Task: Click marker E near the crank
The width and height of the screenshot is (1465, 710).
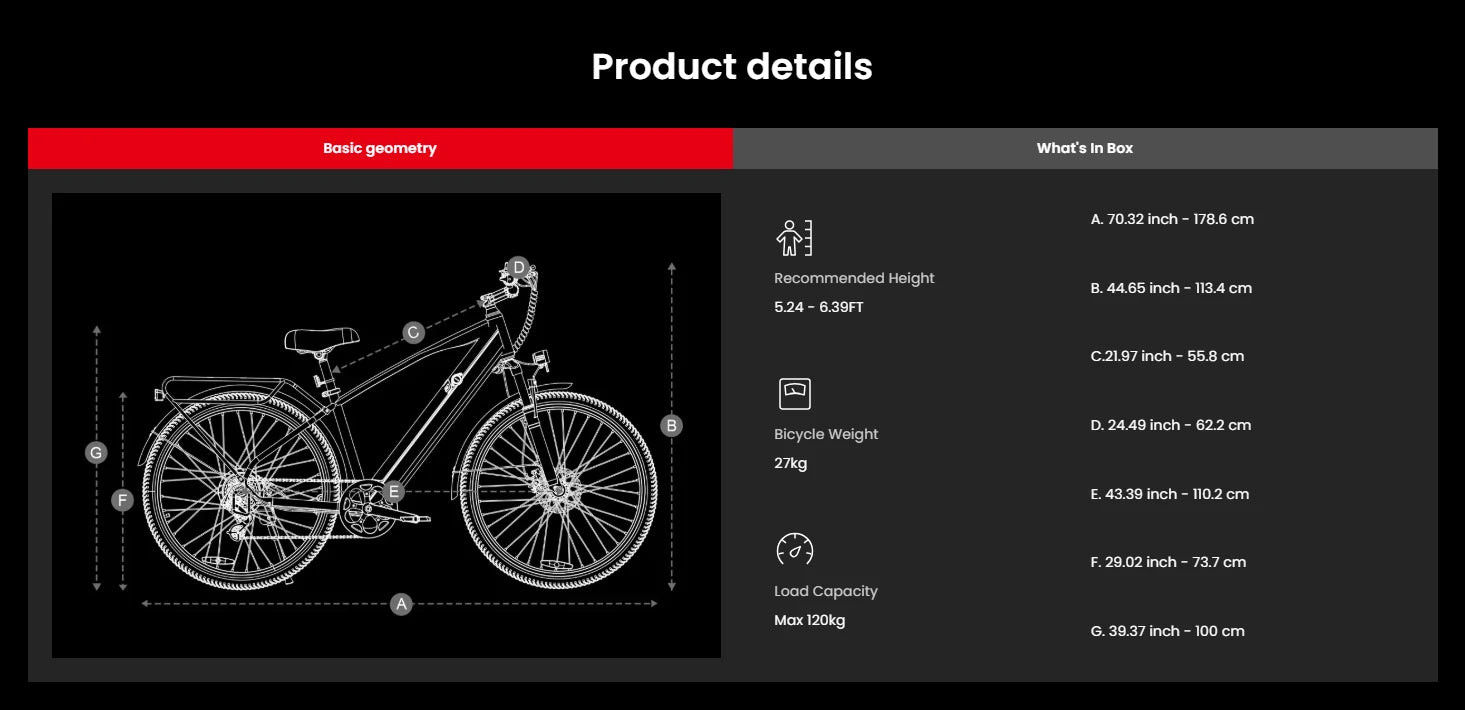Action: click(x=394, y=491)
